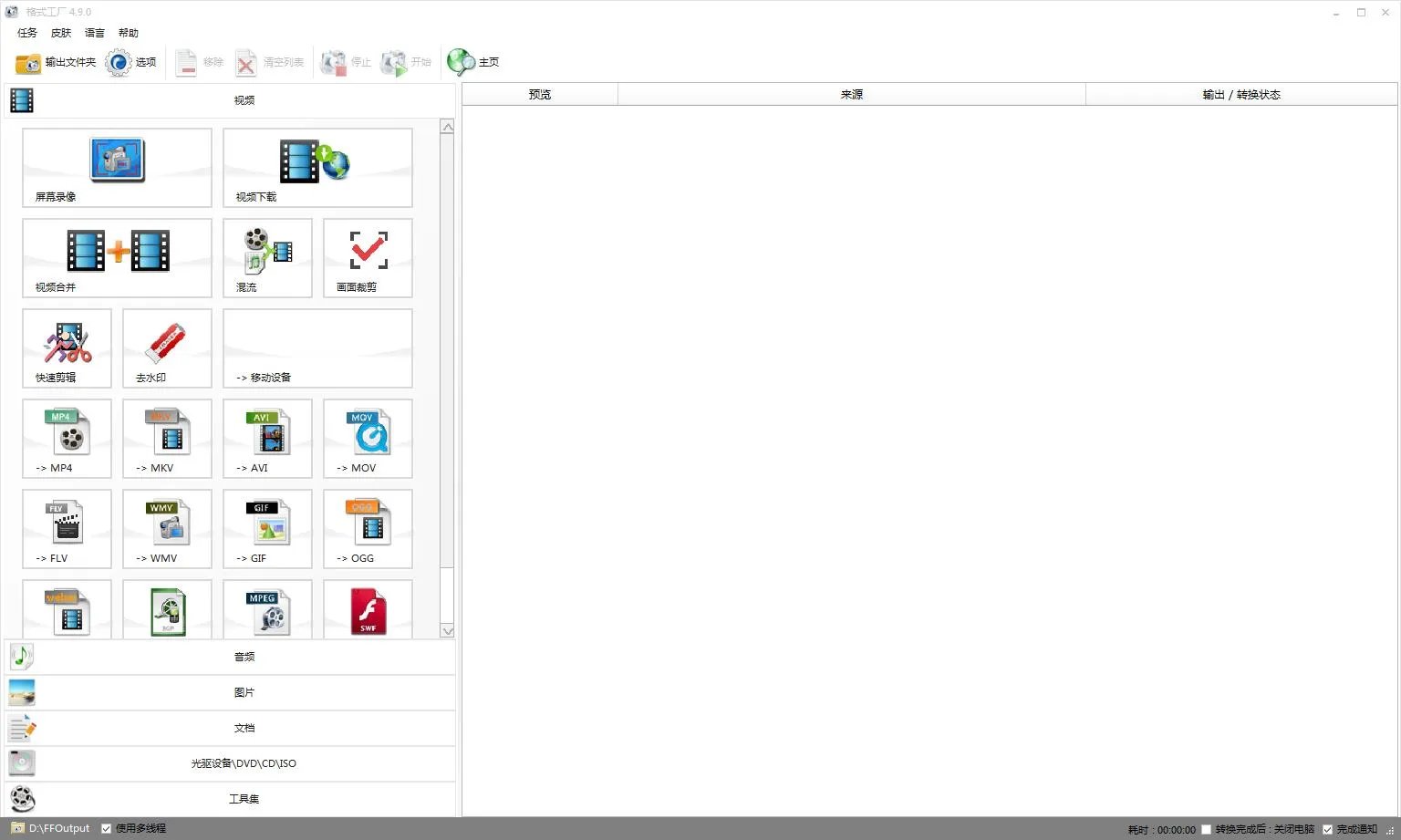The width and height of the screenshot is (1401, 840).
Task: Open the 视频合并 video merge tool
Action: click(x=117, y=257)
